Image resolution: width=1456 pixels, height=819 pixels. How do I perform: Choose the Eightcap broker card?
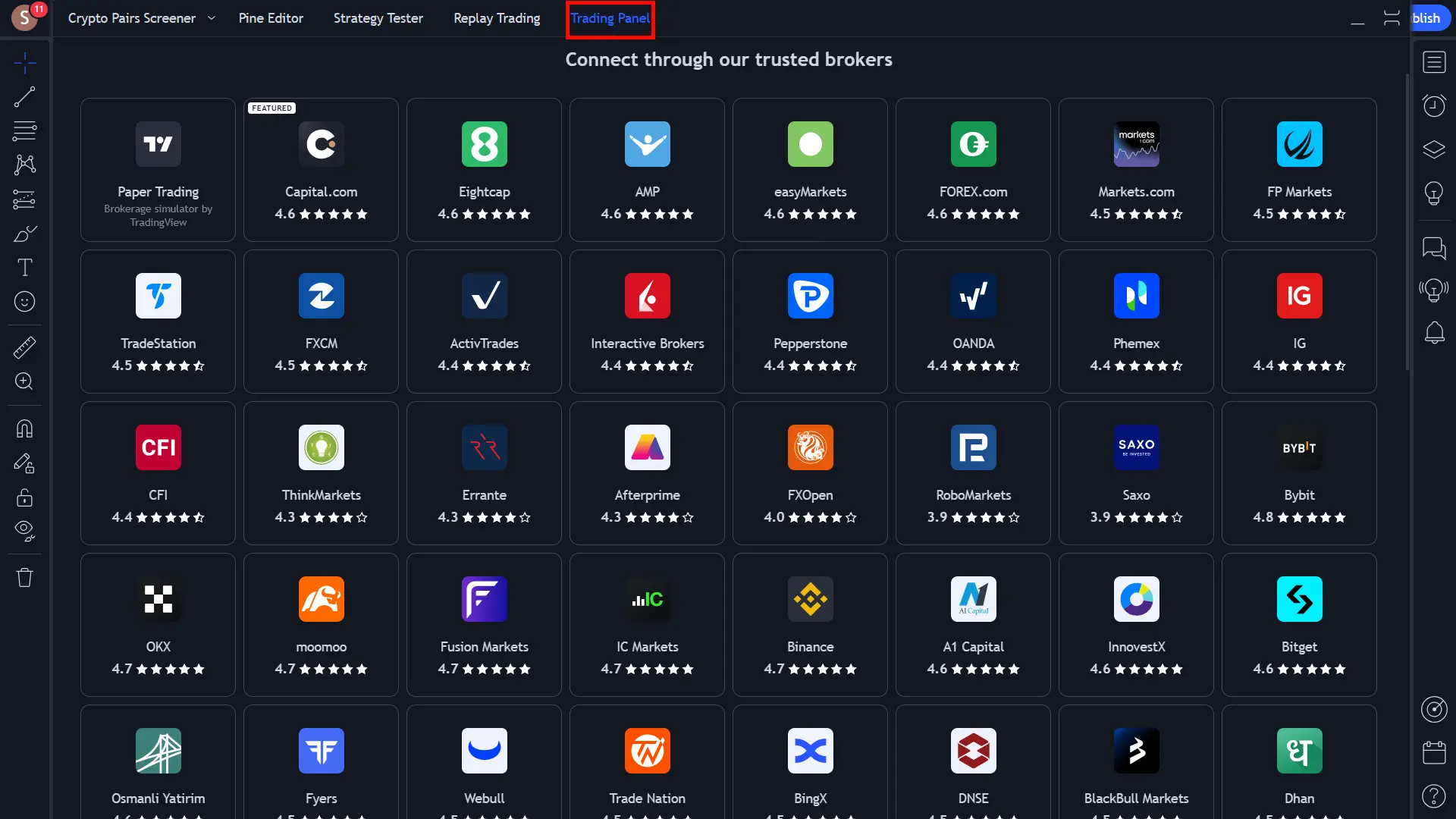pos(484,170)
